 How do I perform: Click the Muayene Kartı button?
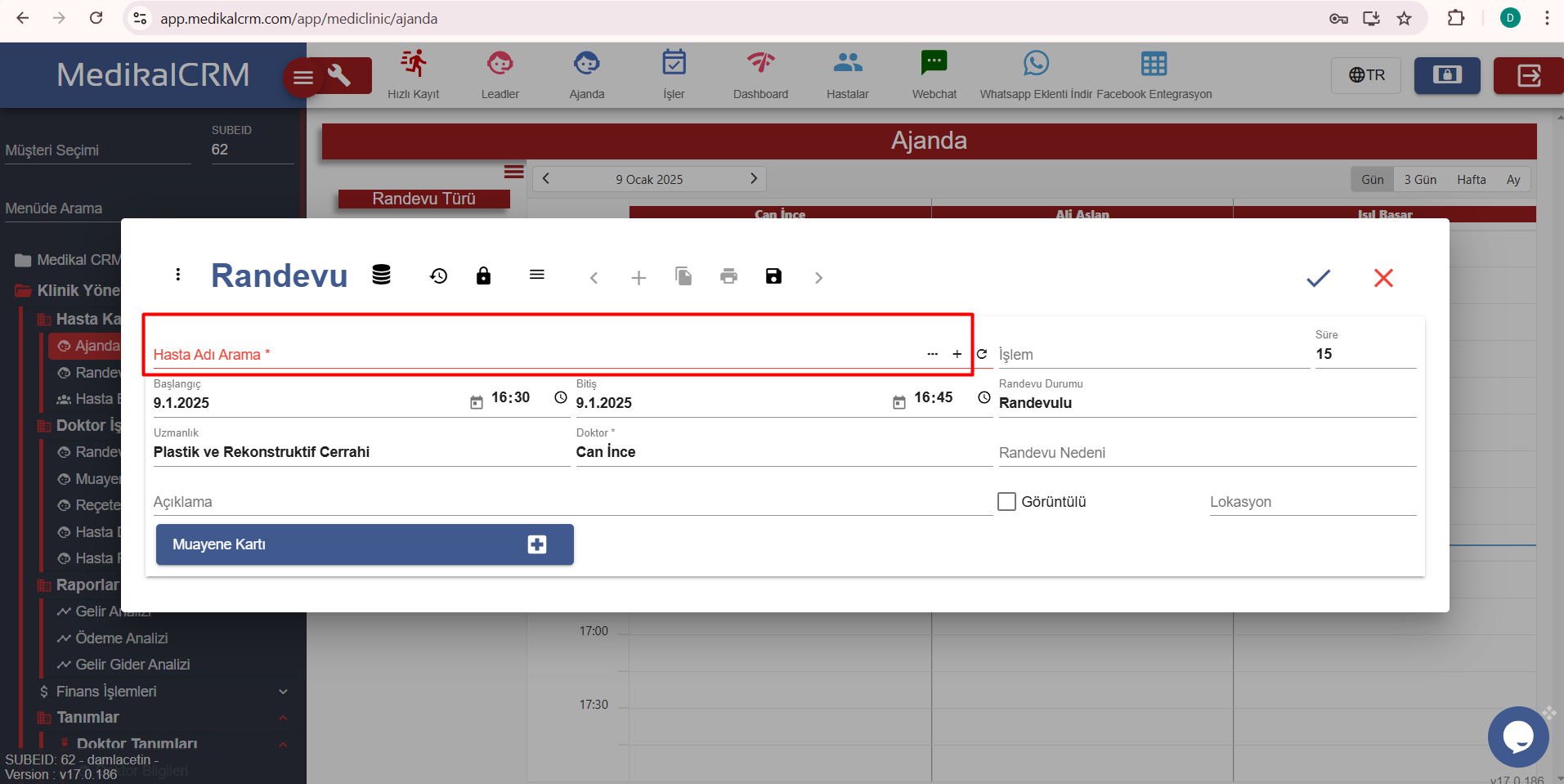(365, 544)
